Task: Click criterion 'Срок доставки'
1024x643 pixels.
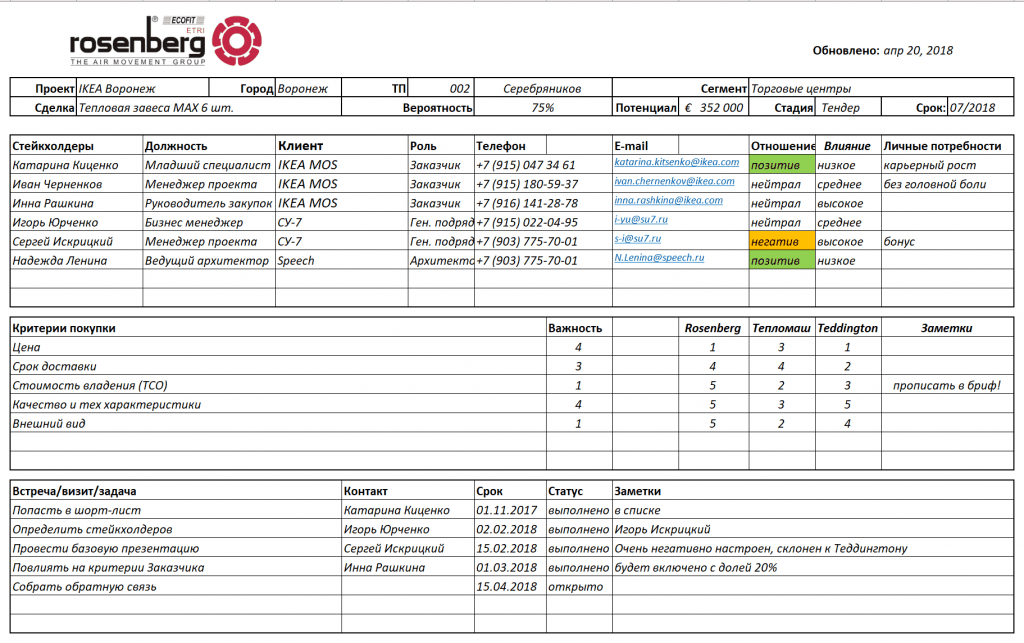Action: [x=54, y=366]
